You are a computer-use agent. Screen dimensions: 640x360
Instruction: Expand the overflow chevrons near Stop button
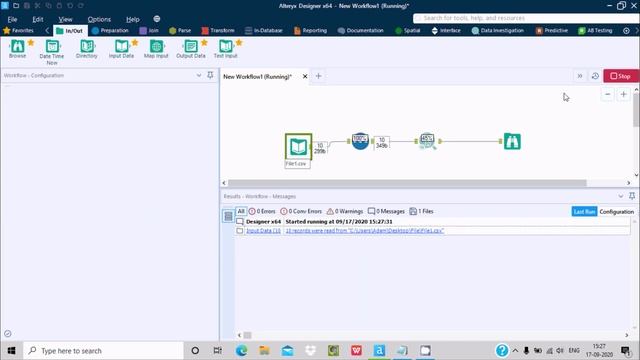tap(580, 76)
